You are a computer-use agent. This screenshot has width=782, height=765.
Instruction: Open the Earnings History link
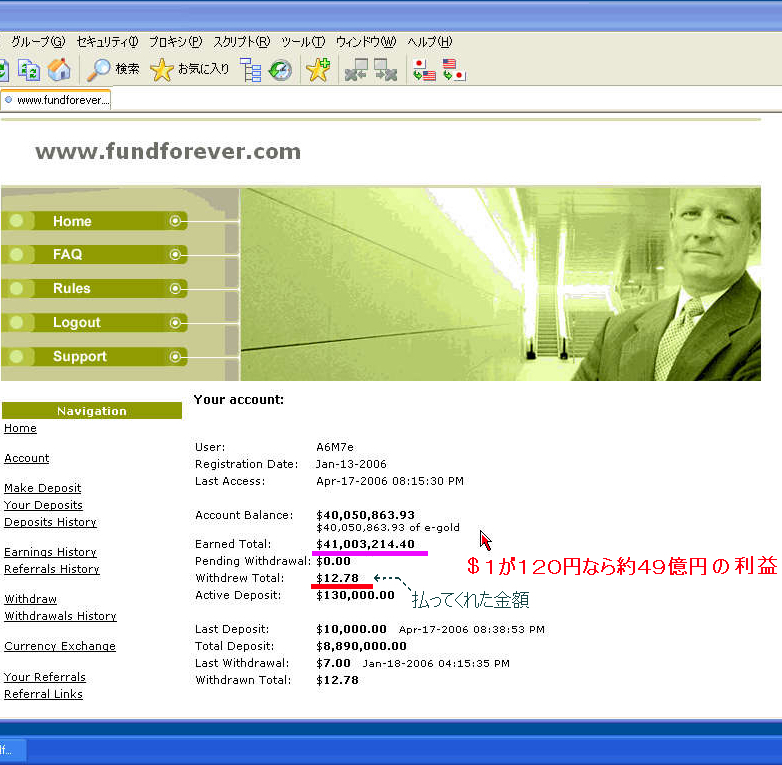[50, 552]
